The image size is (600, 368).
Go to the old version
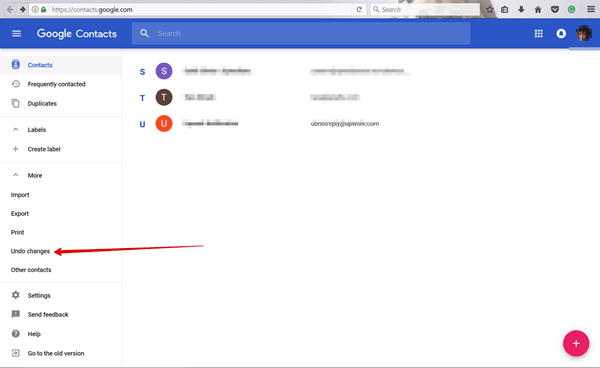tap(56, 353)
